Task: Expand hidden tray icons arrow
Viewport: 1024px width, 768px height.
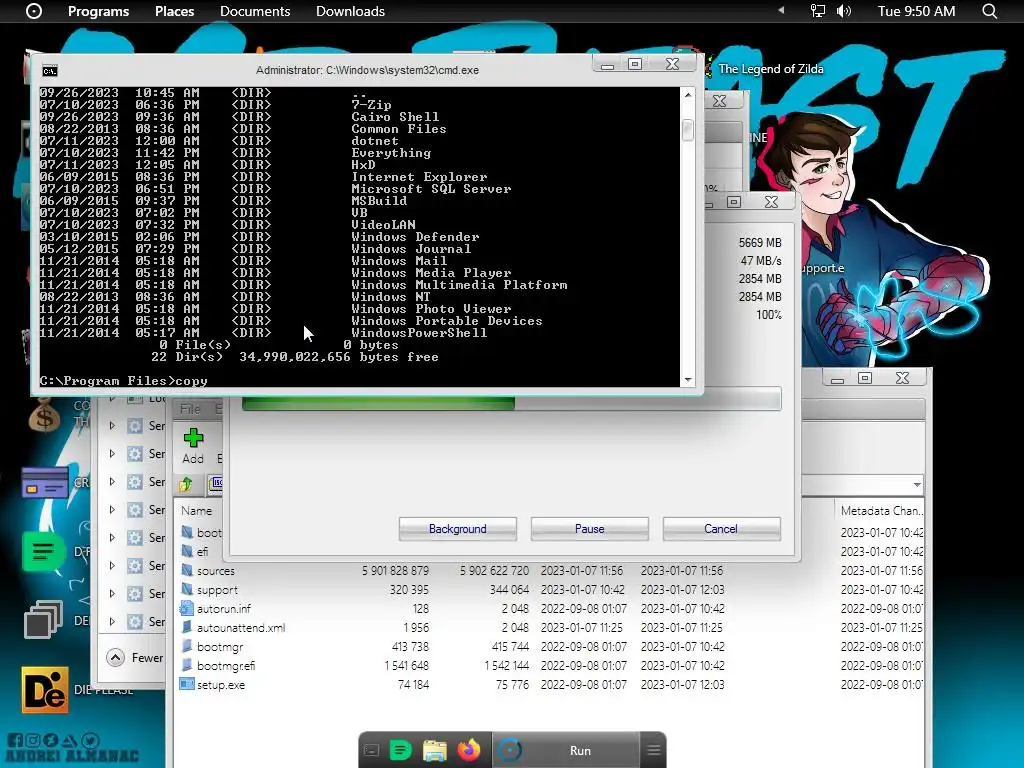Action: [x=780, y=10]
